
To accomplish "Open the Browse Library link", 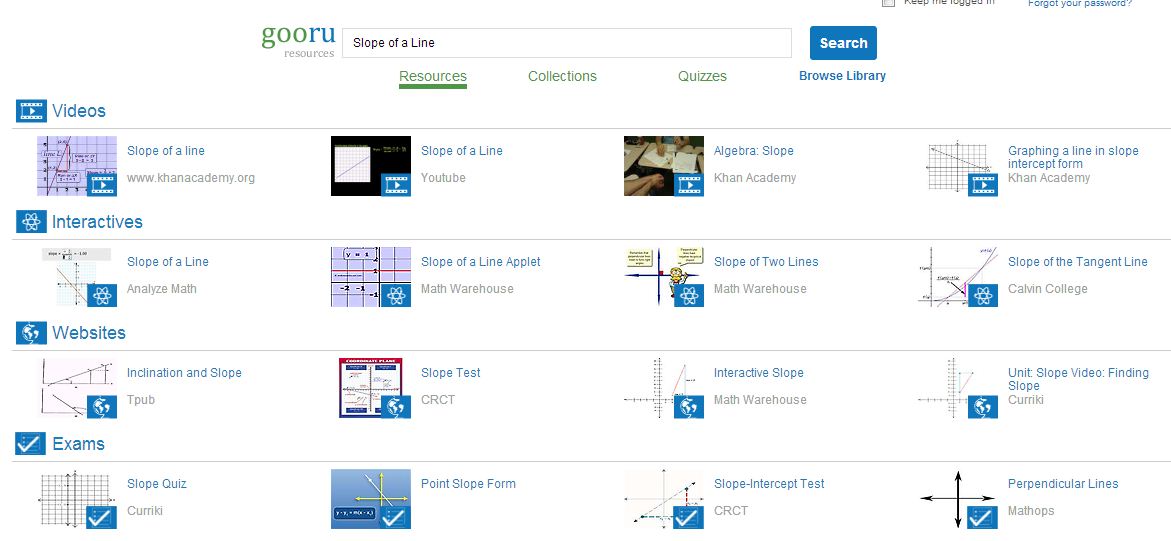I will click(842, 76).
